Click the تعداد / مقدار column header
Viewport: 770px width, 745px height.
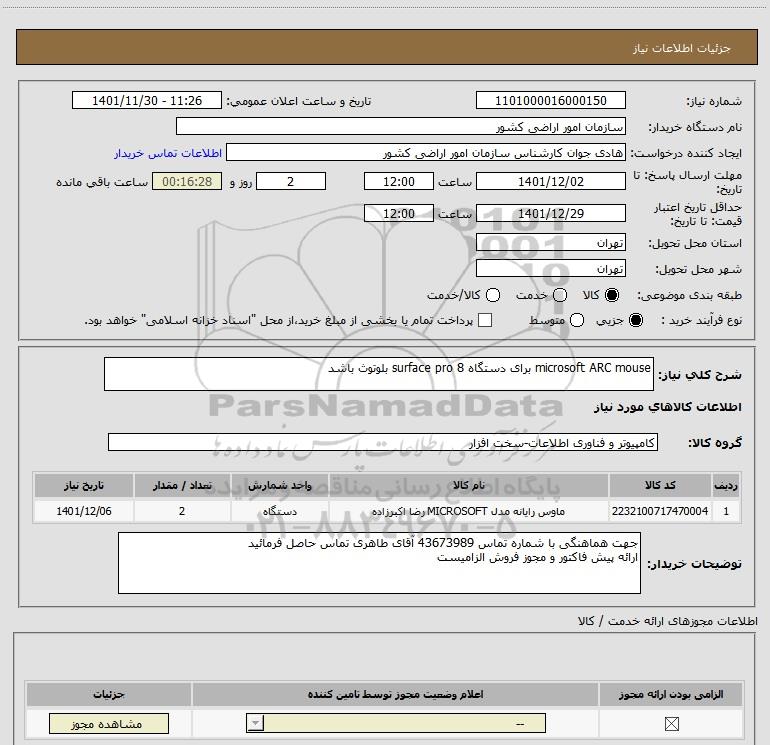click(182, 485)
